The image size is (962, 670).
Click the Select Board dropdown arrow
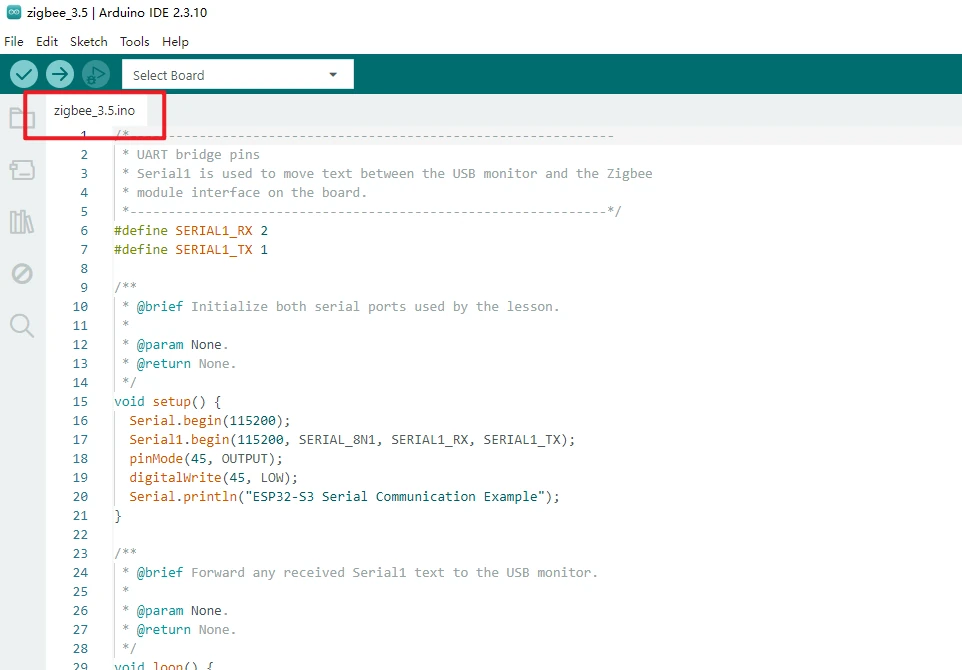coord(333,75)
